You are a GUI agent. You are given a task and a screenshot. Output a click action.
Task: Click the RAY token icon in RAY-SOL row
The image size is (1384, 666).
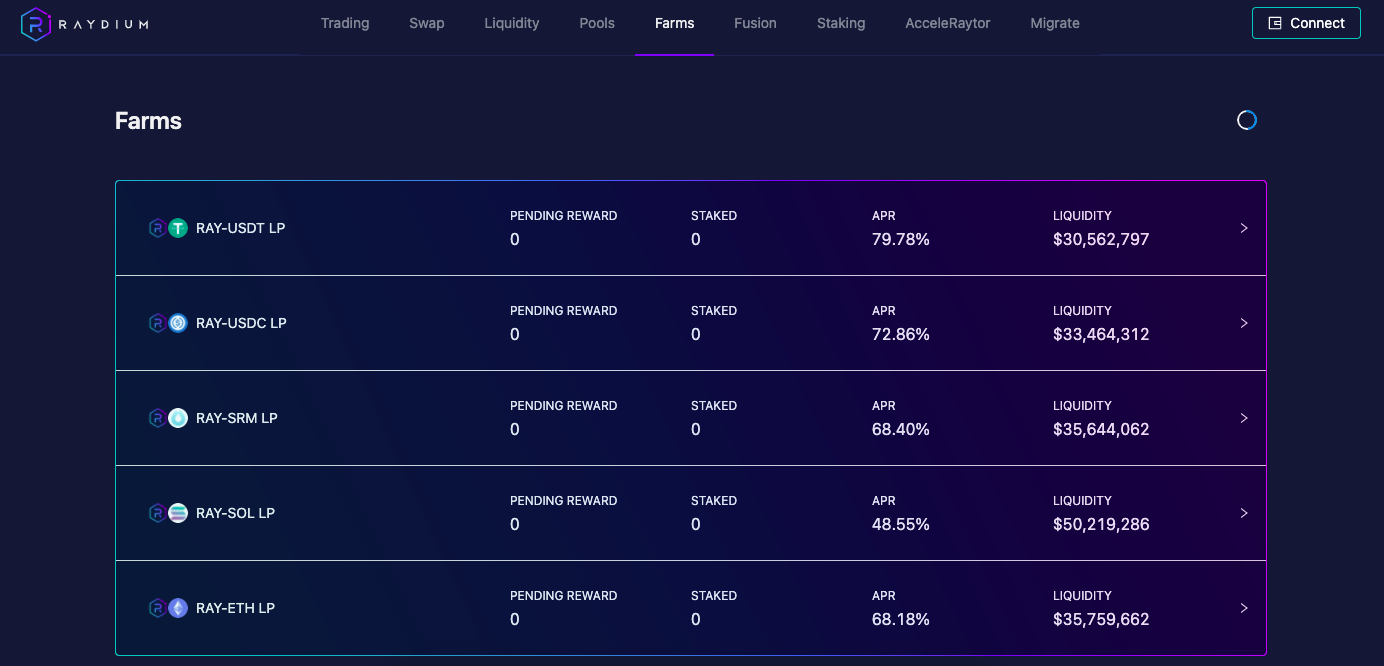(157, 513)
